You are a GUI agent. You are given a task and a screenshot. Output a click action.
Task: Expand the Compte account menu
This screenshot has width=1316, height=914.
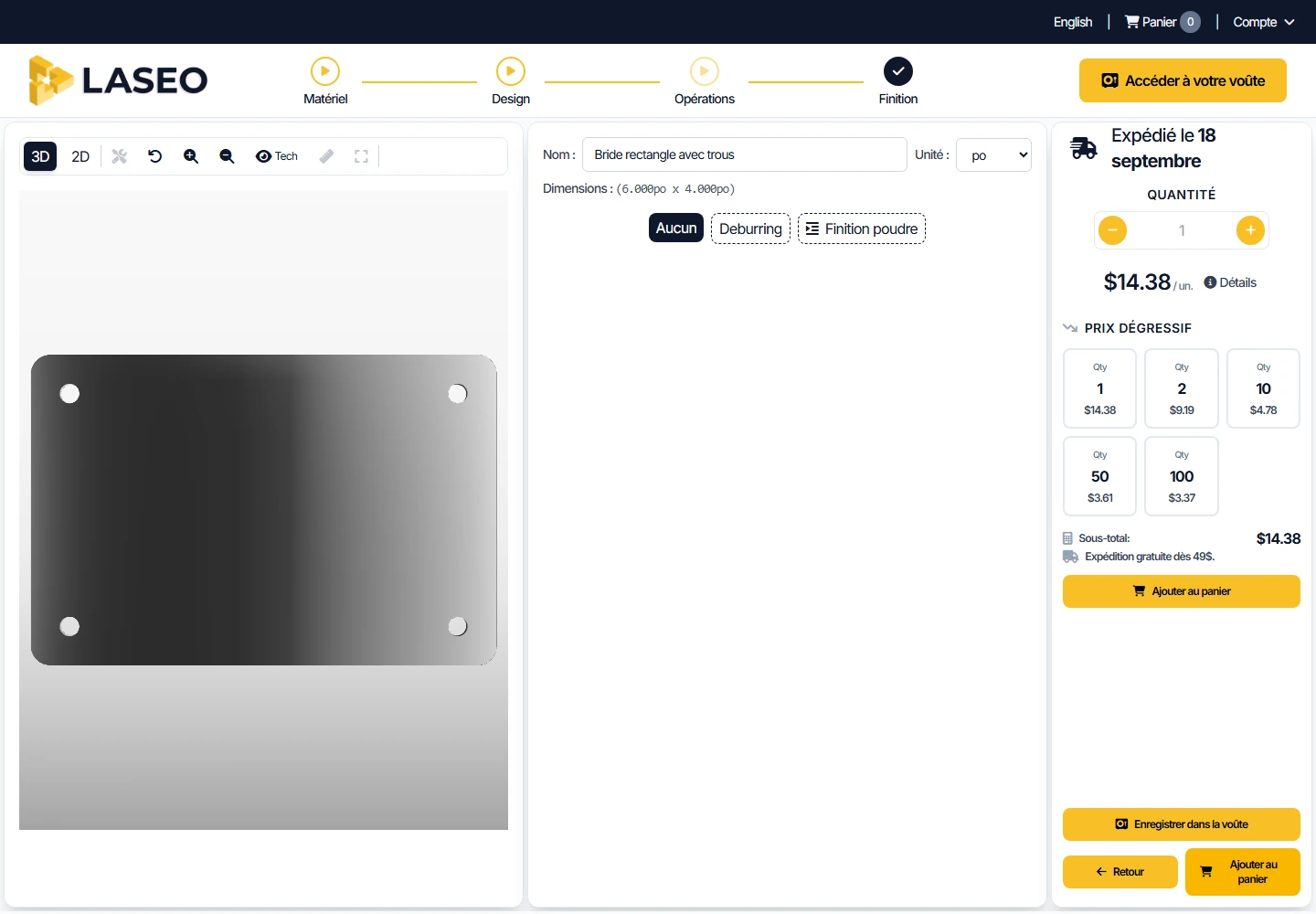(1264, 22)
